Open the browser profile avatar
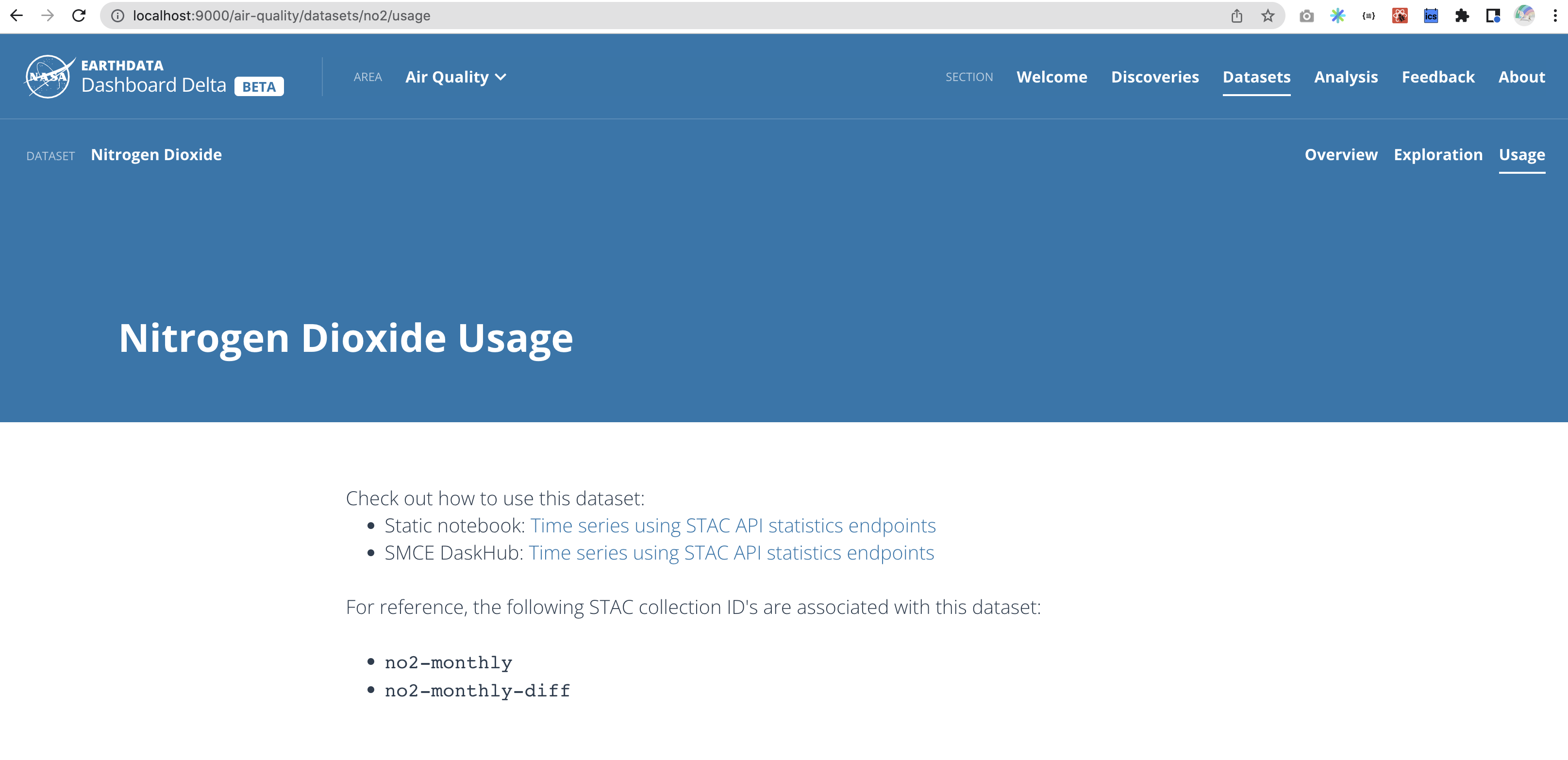Viewport: 1568px width, 760px height. [1523, 15]
